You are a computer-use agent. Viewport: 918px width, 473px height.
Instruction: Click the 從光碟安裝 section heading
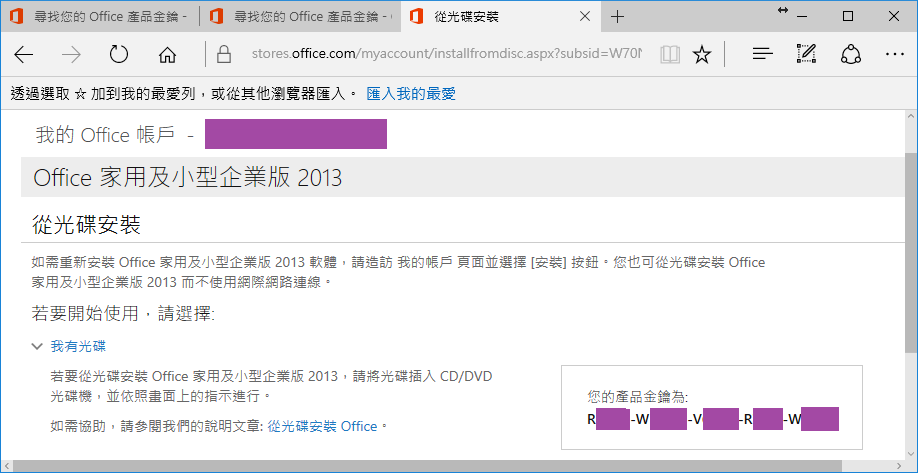click(86, 225)
